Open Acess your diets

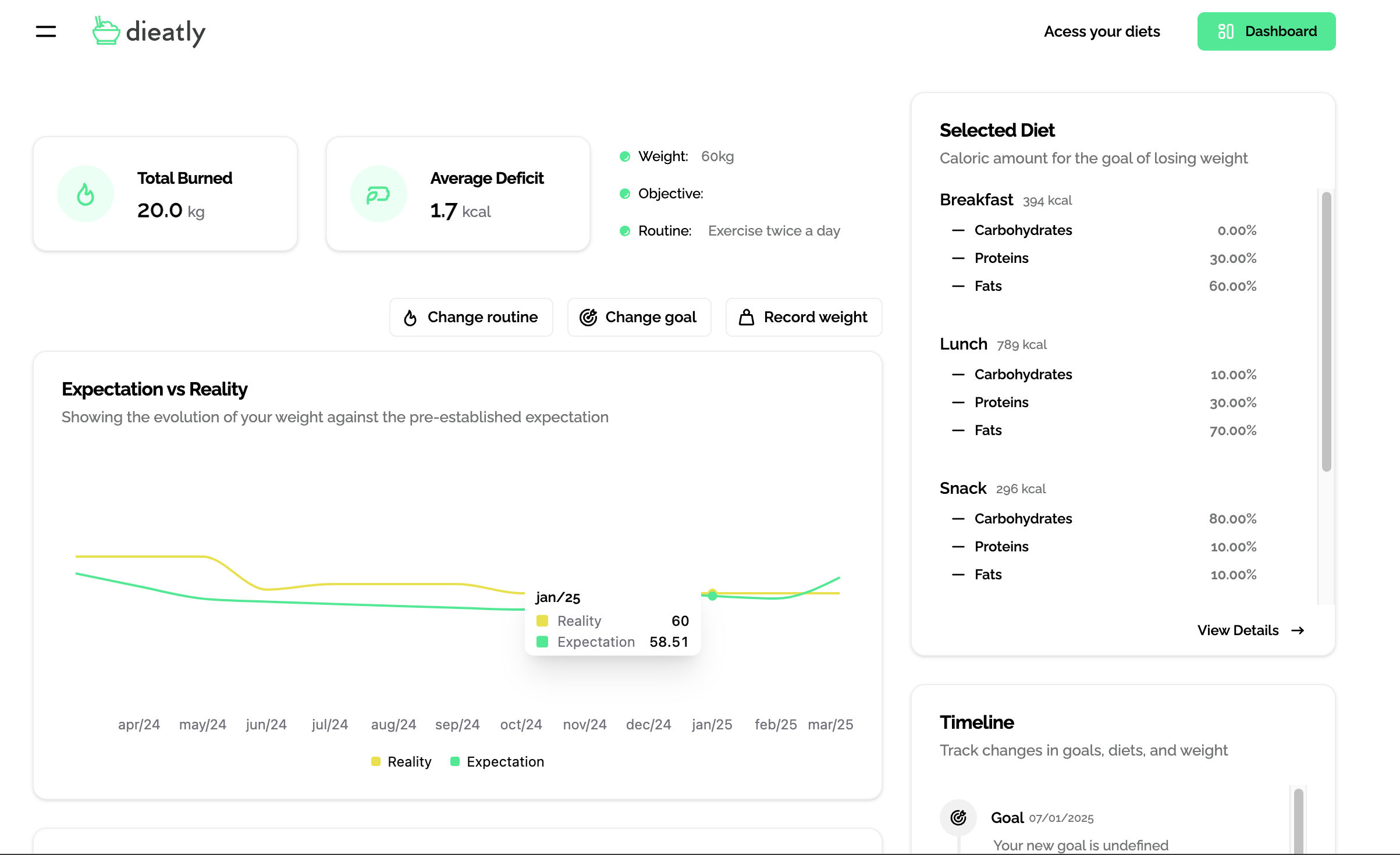point(1101,31)
